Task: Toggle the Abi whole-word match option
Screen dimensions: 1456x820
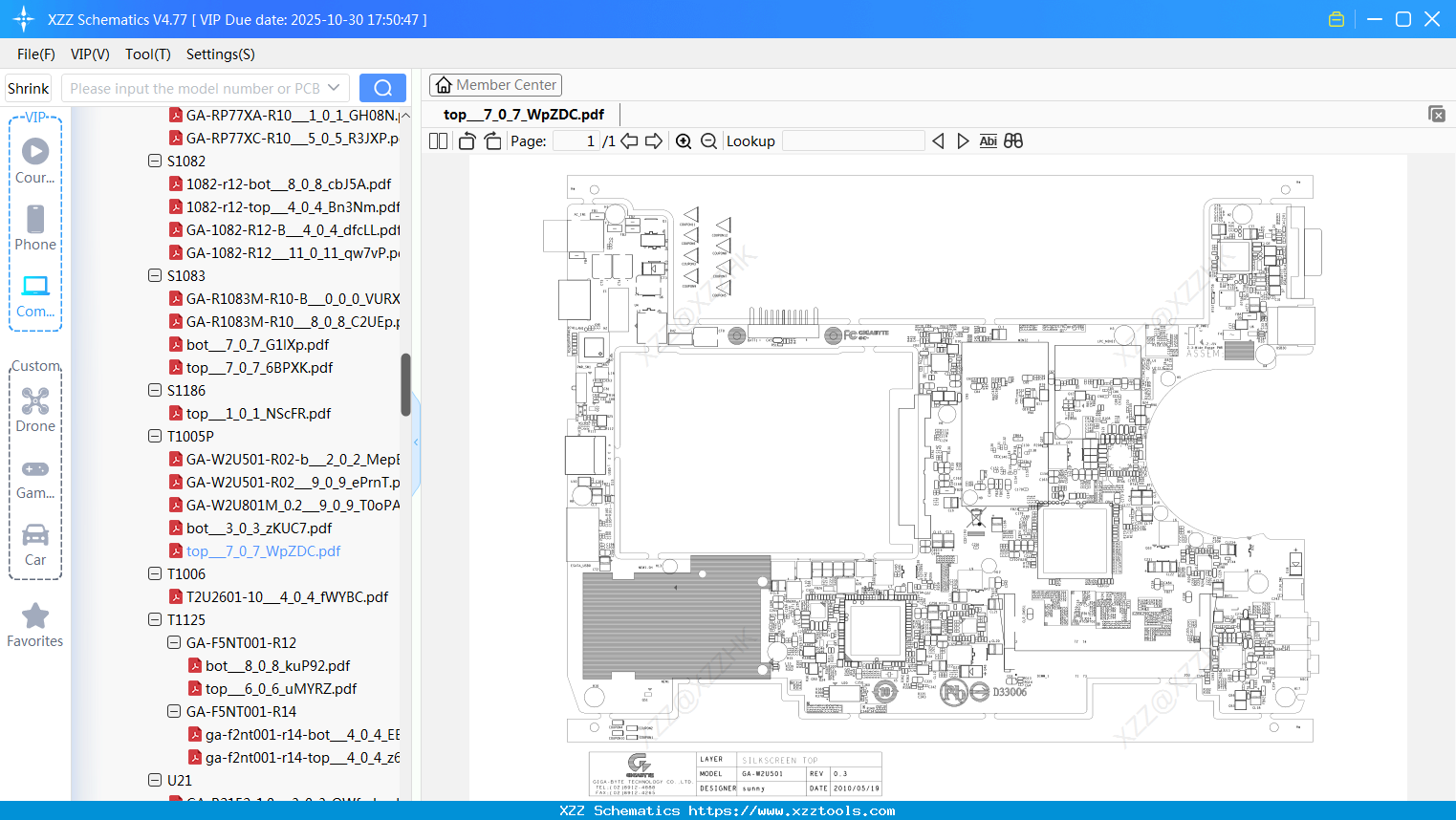Action: [989, 141]
